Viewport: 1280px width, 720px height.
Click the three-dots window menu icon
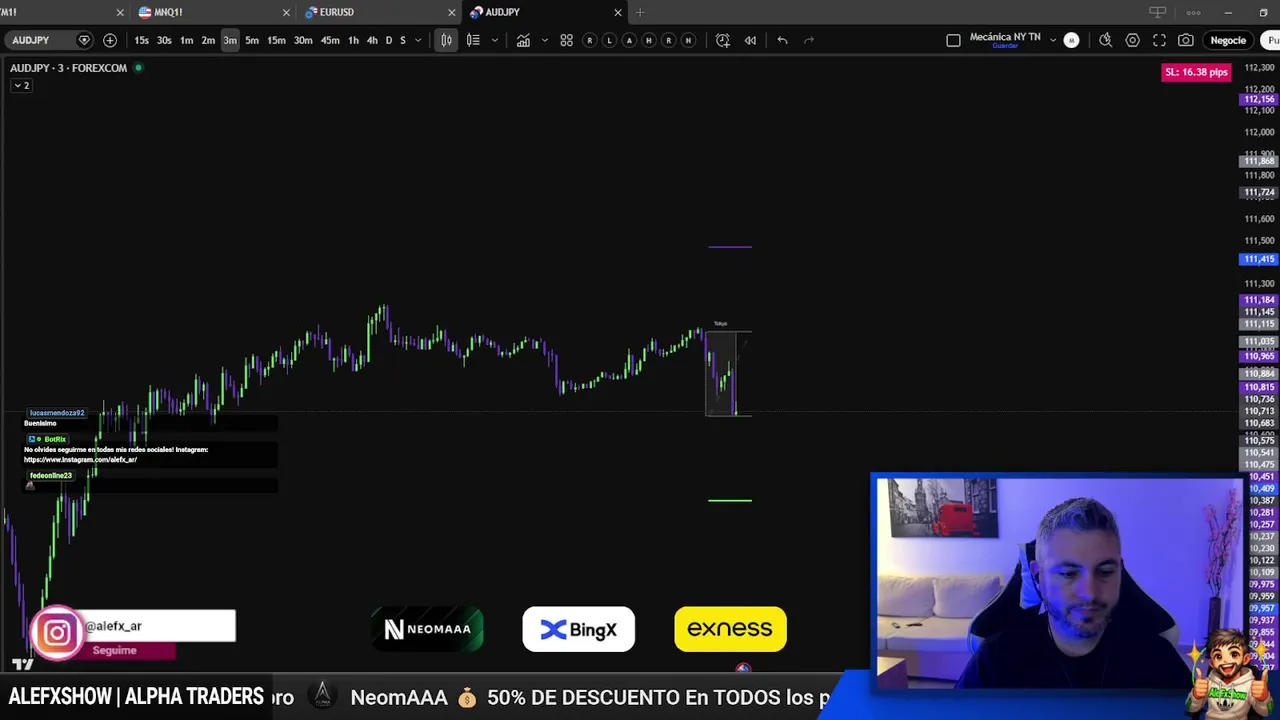1193,12
